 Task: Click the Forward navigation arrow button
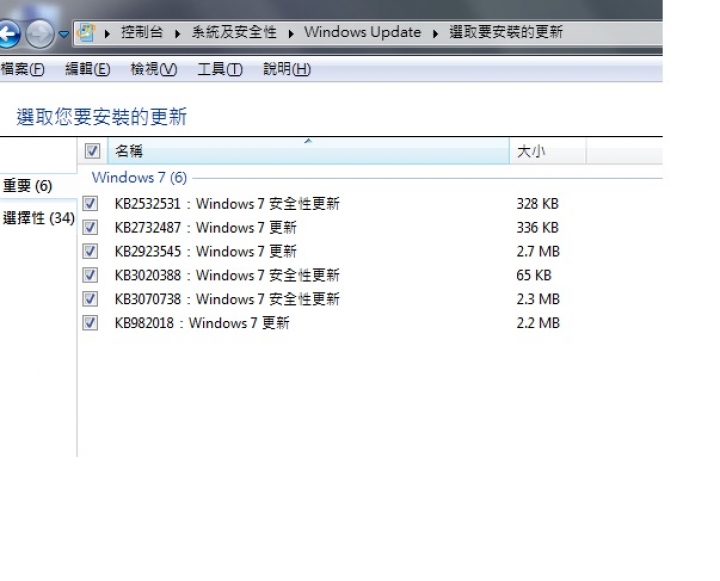pyautogui.click(x=39, y=34)
